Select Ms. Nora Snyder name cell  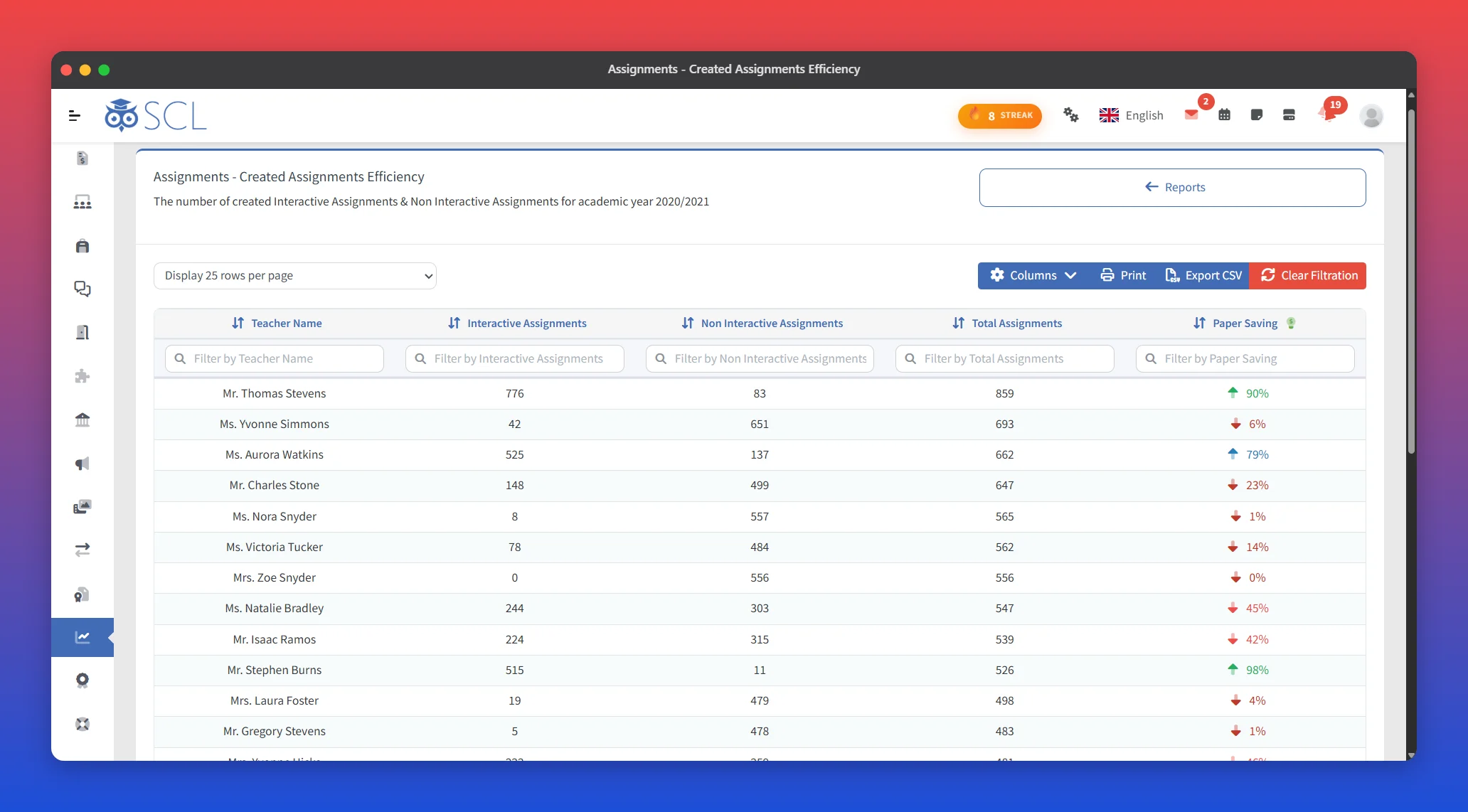pyautogui.click(x=275, y=517)
